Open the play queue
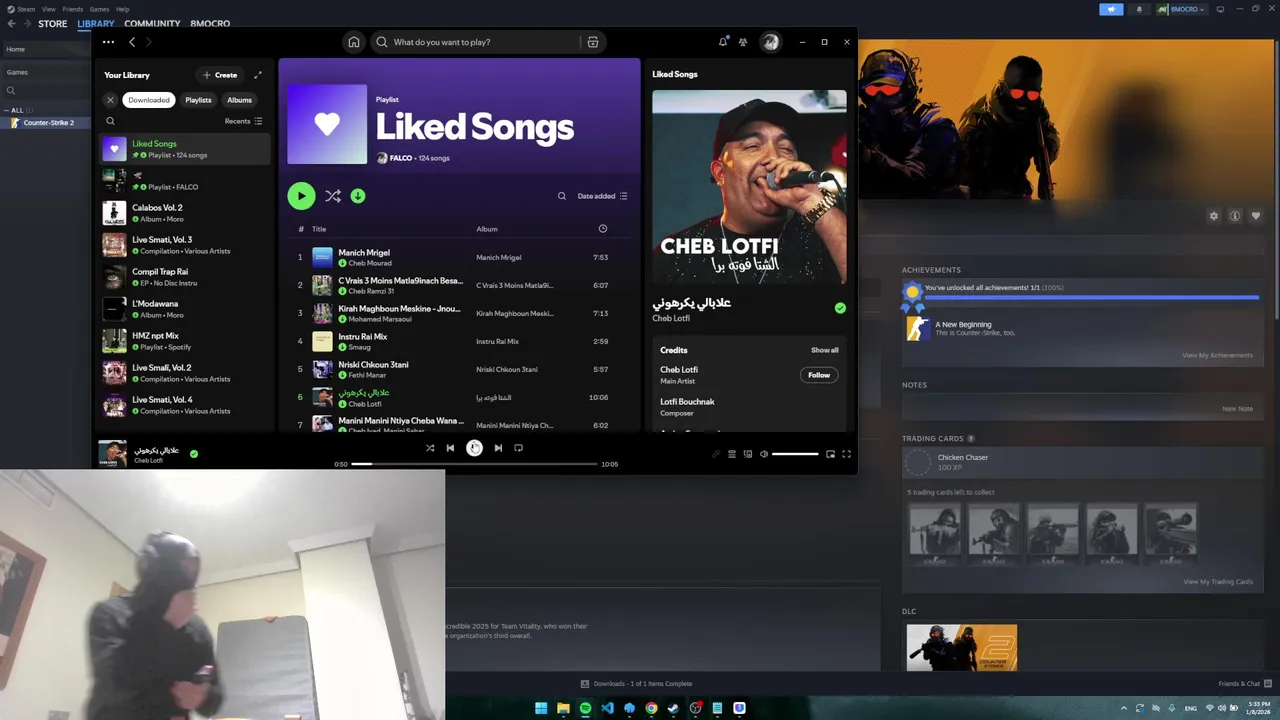This screenshot has width=1280, height=720. click(x=732, y=454)
